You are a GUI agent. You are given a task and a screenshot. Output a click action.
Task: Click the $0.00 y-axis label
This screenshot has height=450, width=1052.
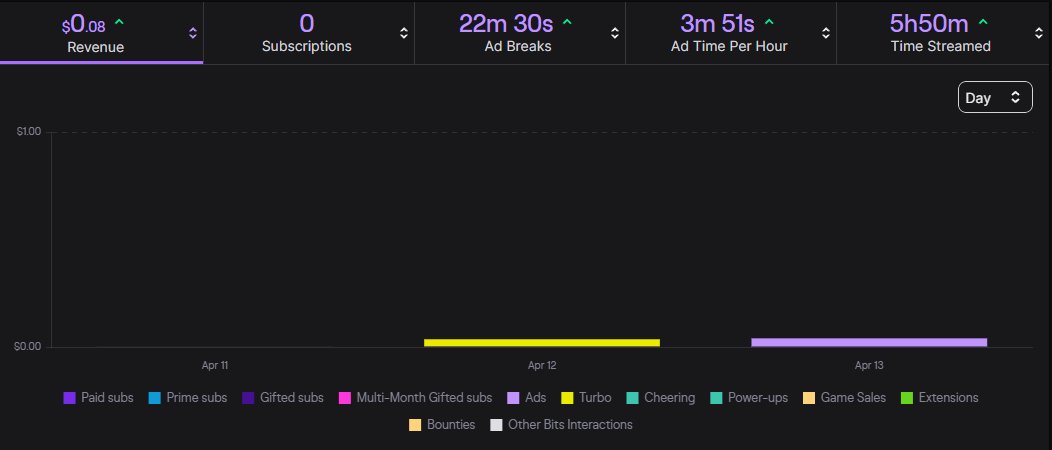tap(29, 347)
